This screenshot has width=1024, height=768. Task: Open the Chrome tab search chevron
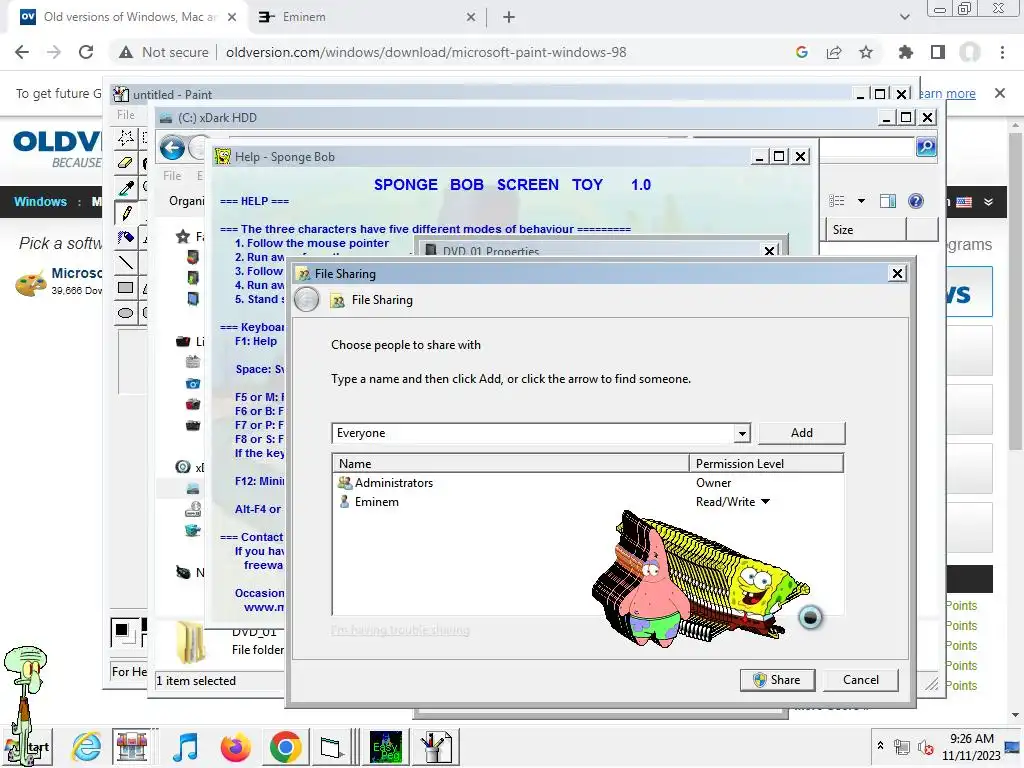(904, 18)
